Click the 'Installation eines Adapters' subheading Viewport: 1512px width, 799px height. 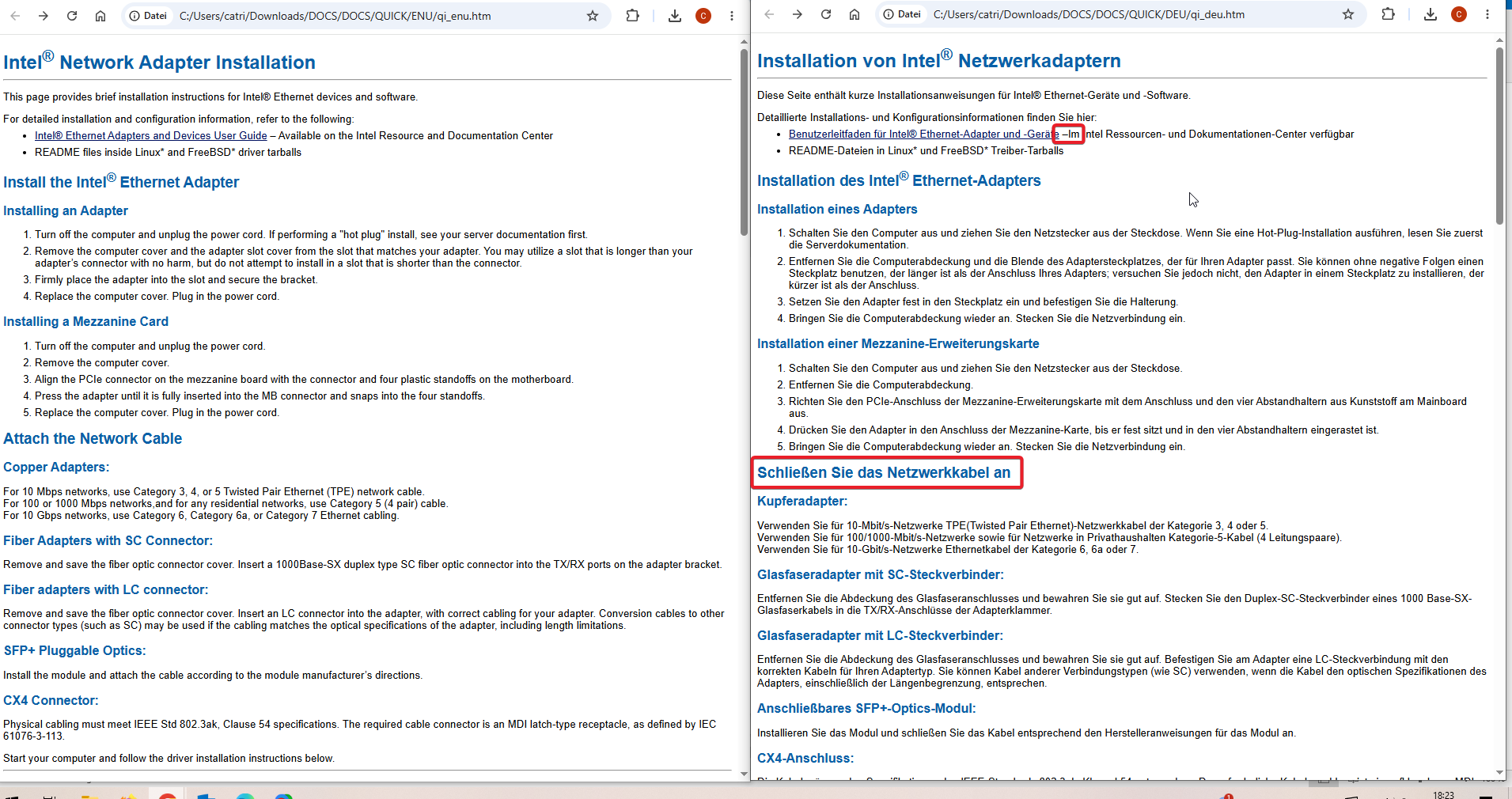[x=837, y=209]
